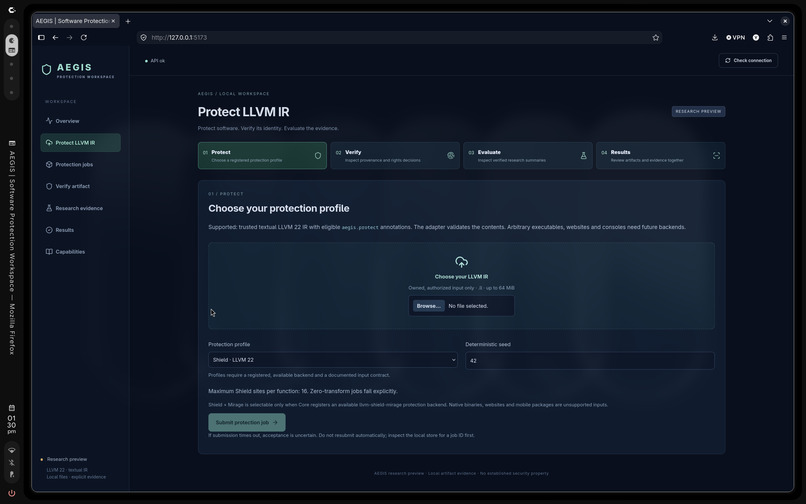This screenshot has width=806, height=504.
Task: Bookmark page with star icon
Action: (x=655, y=38)
